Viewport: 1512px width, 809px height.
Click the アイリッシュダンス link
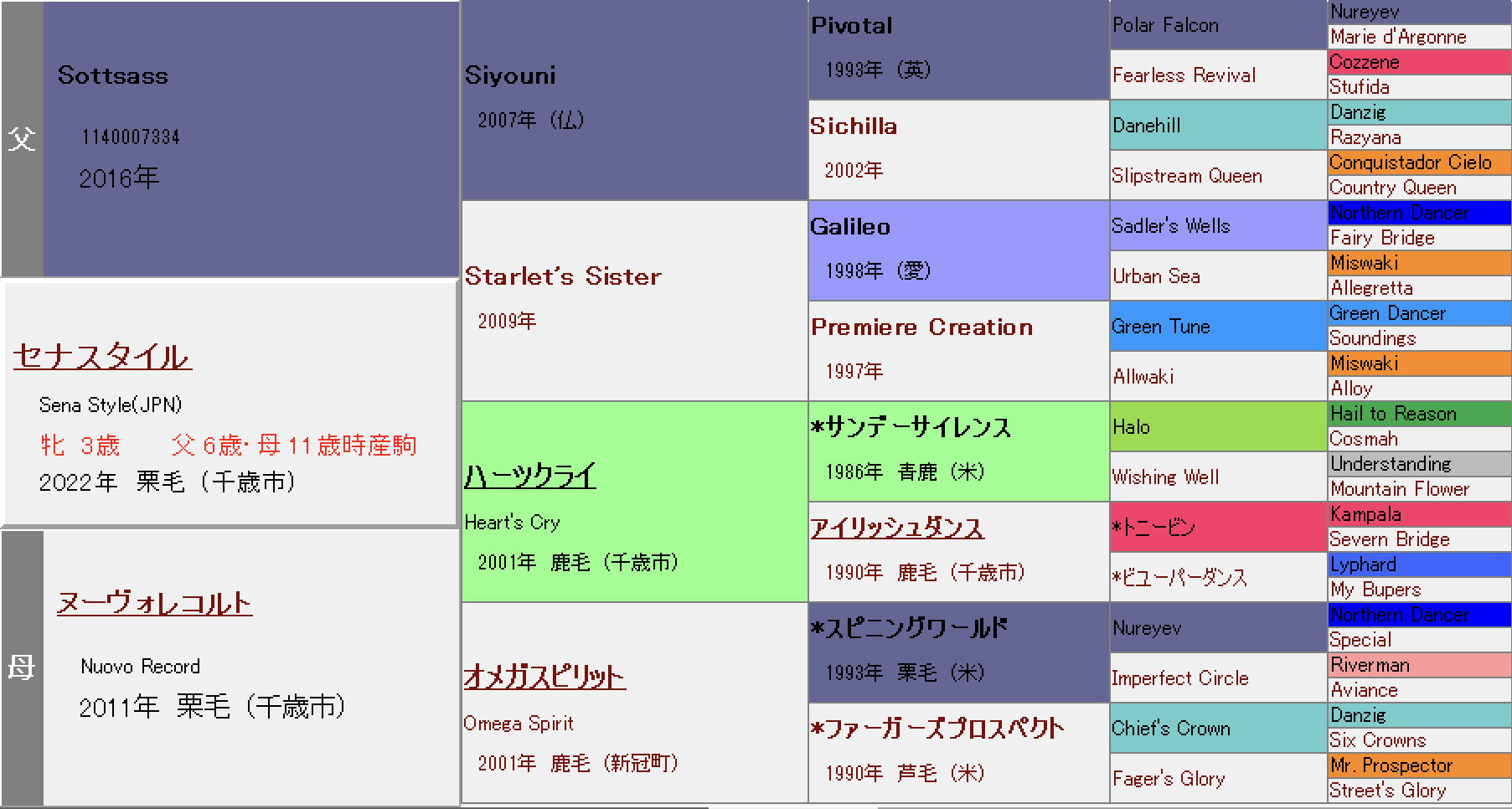pos(896,528)
